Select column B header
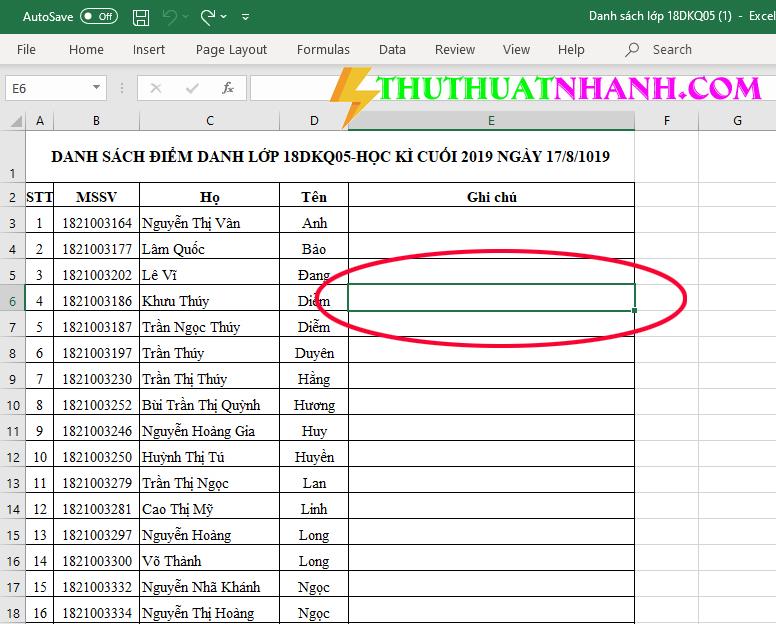Image resolution: width=776 pixels, height=624 pixels. pos(97,121)
